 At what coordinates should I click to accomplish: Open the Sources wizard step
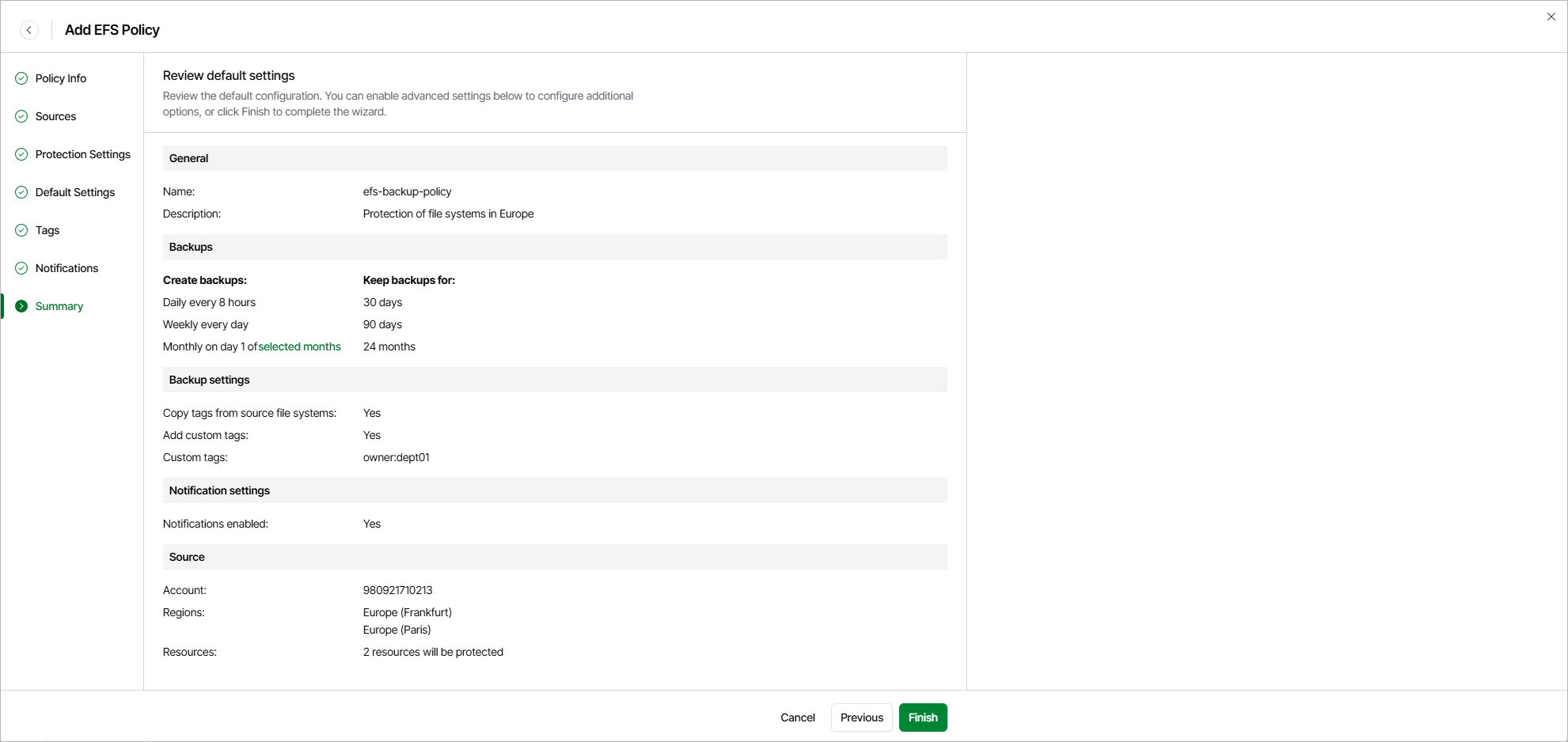(x=56, y=116)
